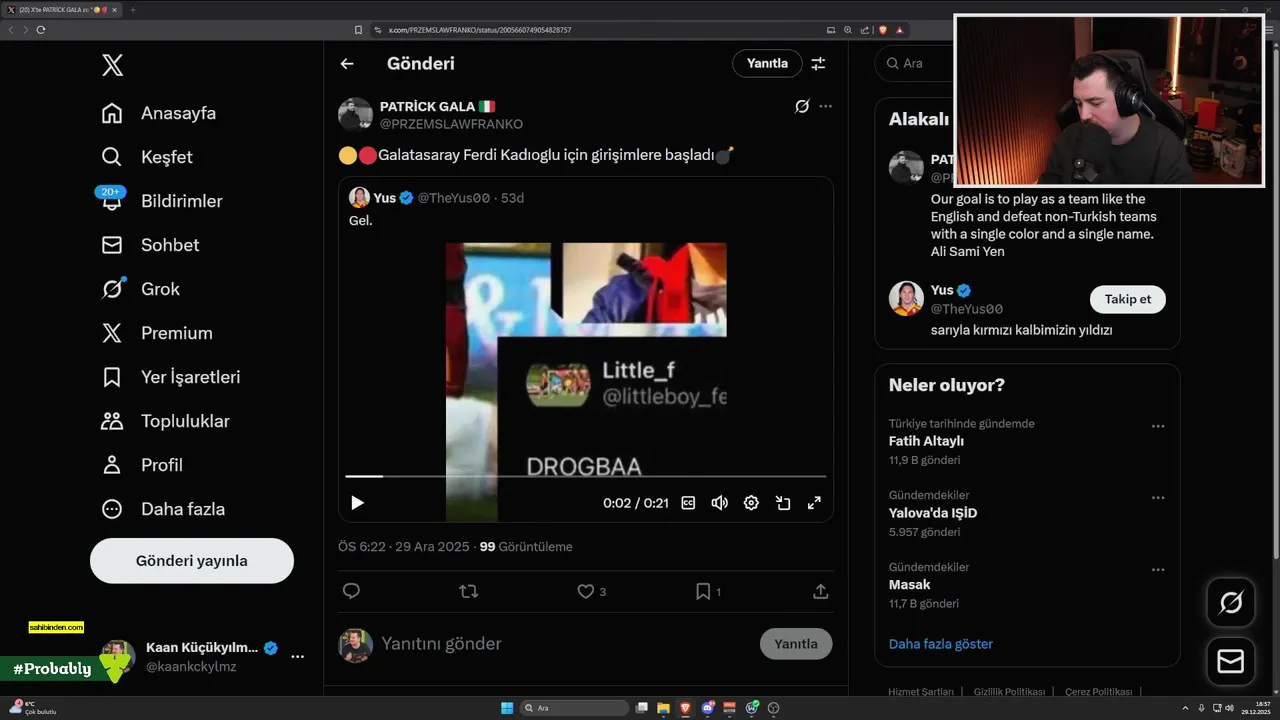Open Anasayfa home in sidebar

[x=159, y=113]
